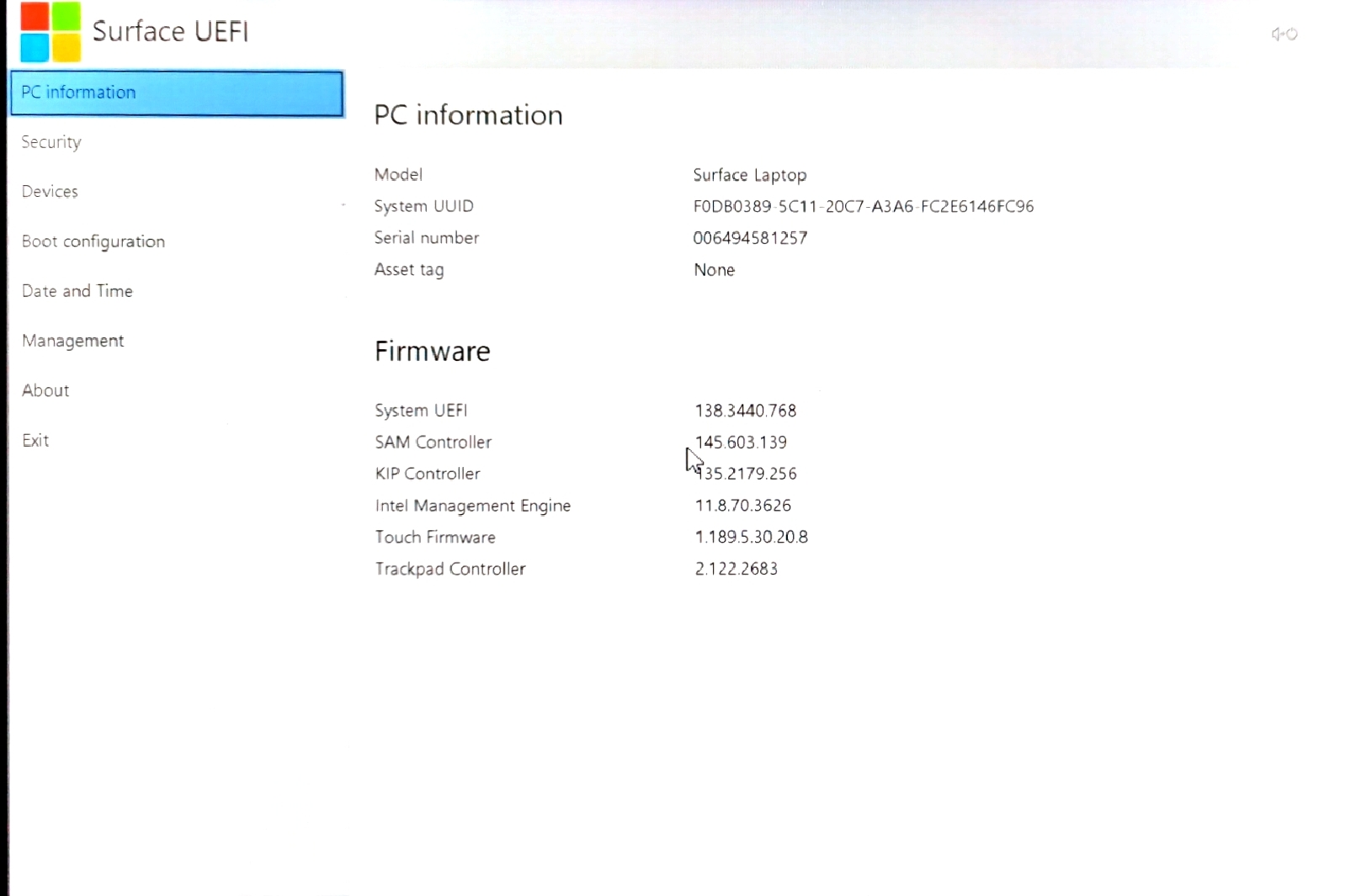Click the power button icon
The width and height of the screenshot is (1356, 896).
point(1292,34)
